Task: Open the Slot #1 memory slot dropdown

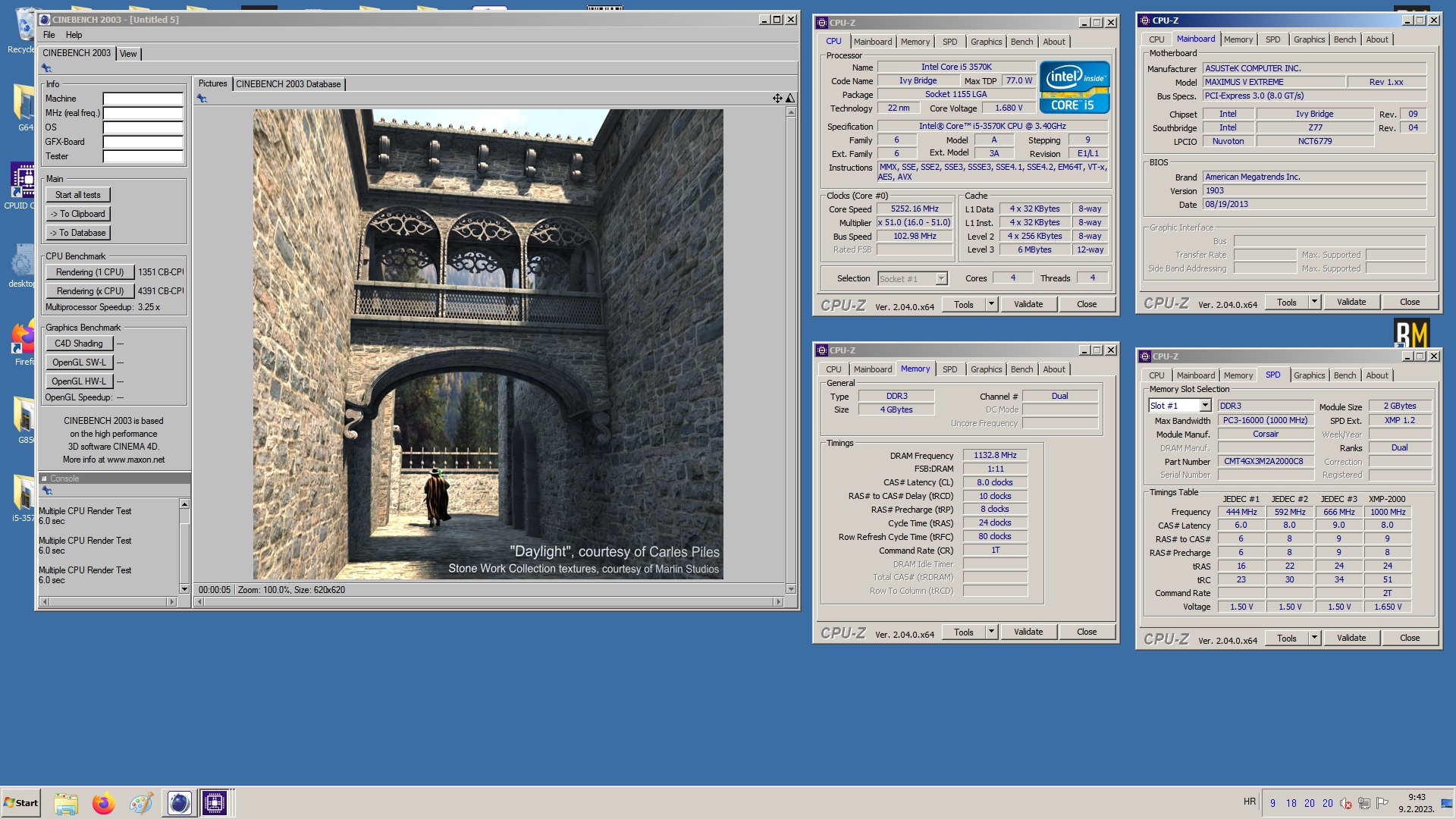Action: 1205,406
